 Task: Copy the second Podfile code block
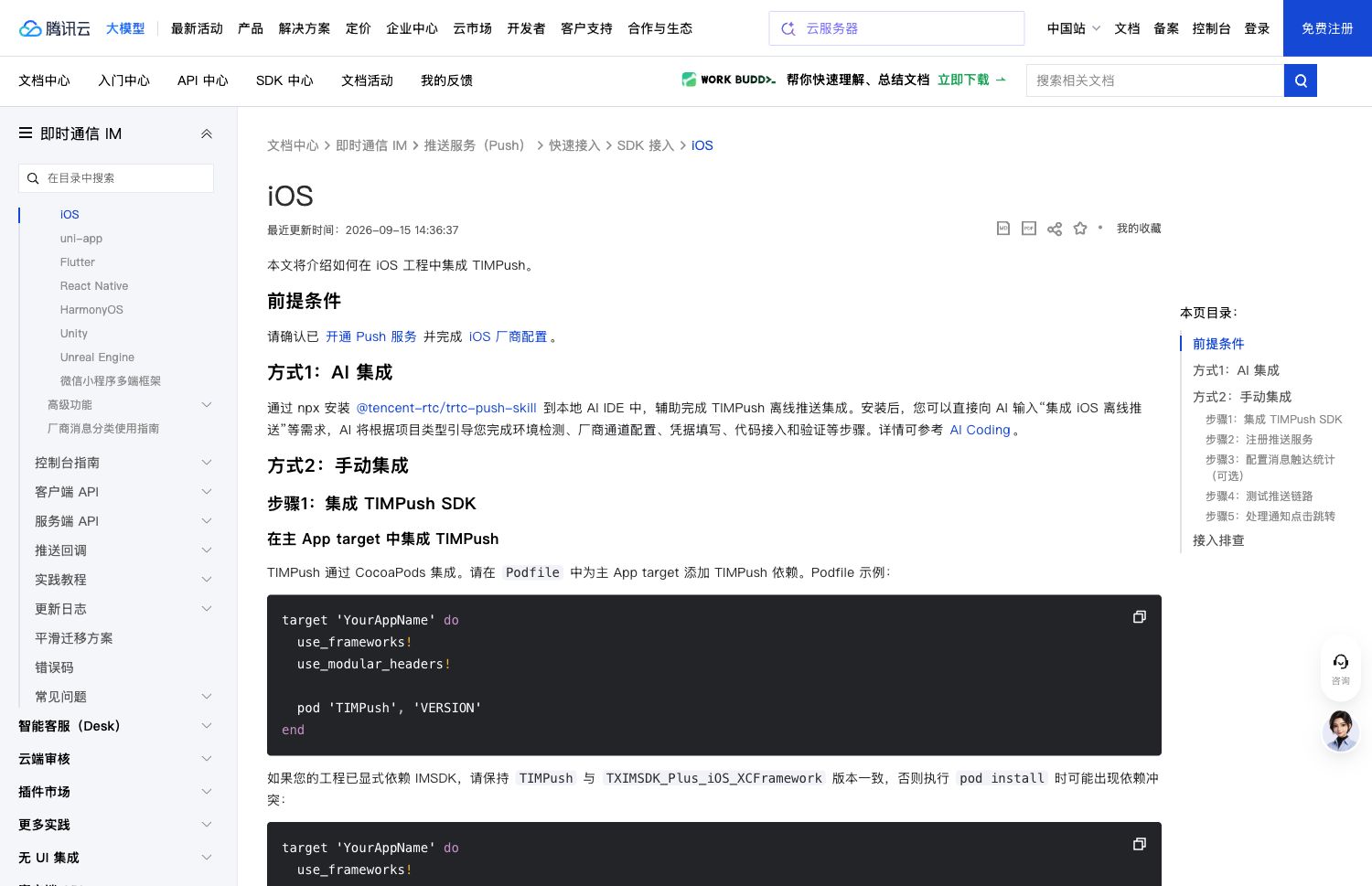1140,844
